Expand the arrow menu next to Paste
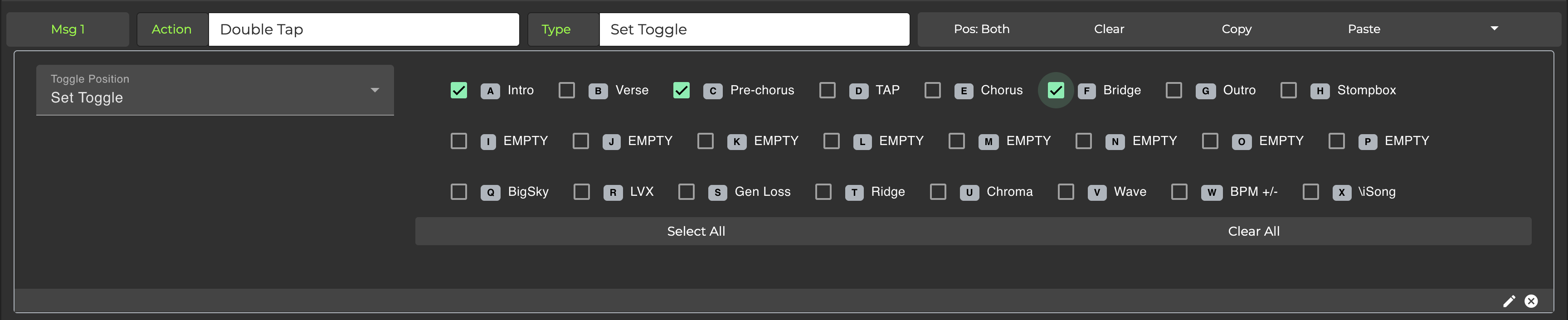The width and height of the screenshot is (1568, 320). 1495,29
